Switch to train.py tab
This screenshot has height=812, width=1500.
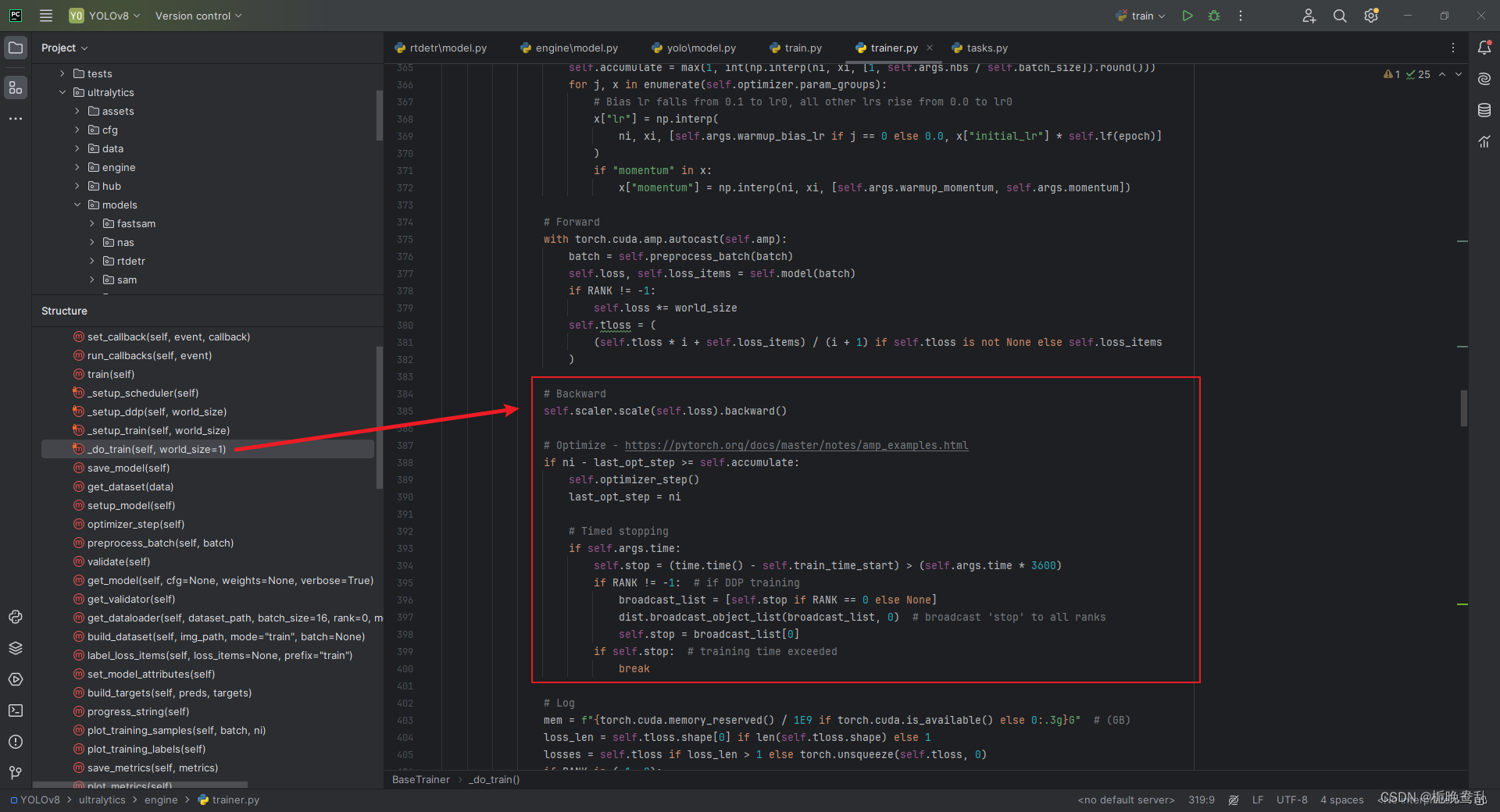796,48
